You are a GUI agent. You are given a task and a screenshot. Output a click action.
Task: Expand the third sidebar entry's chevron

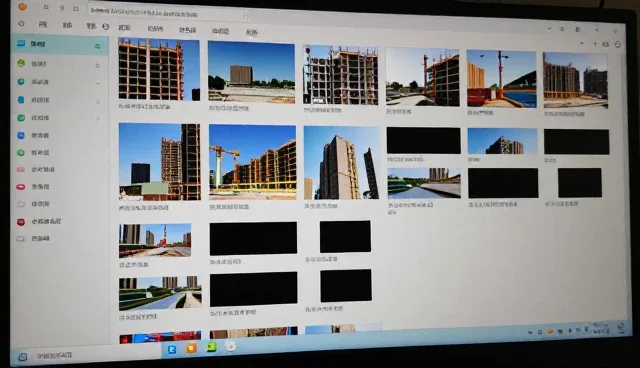[98, 83]
